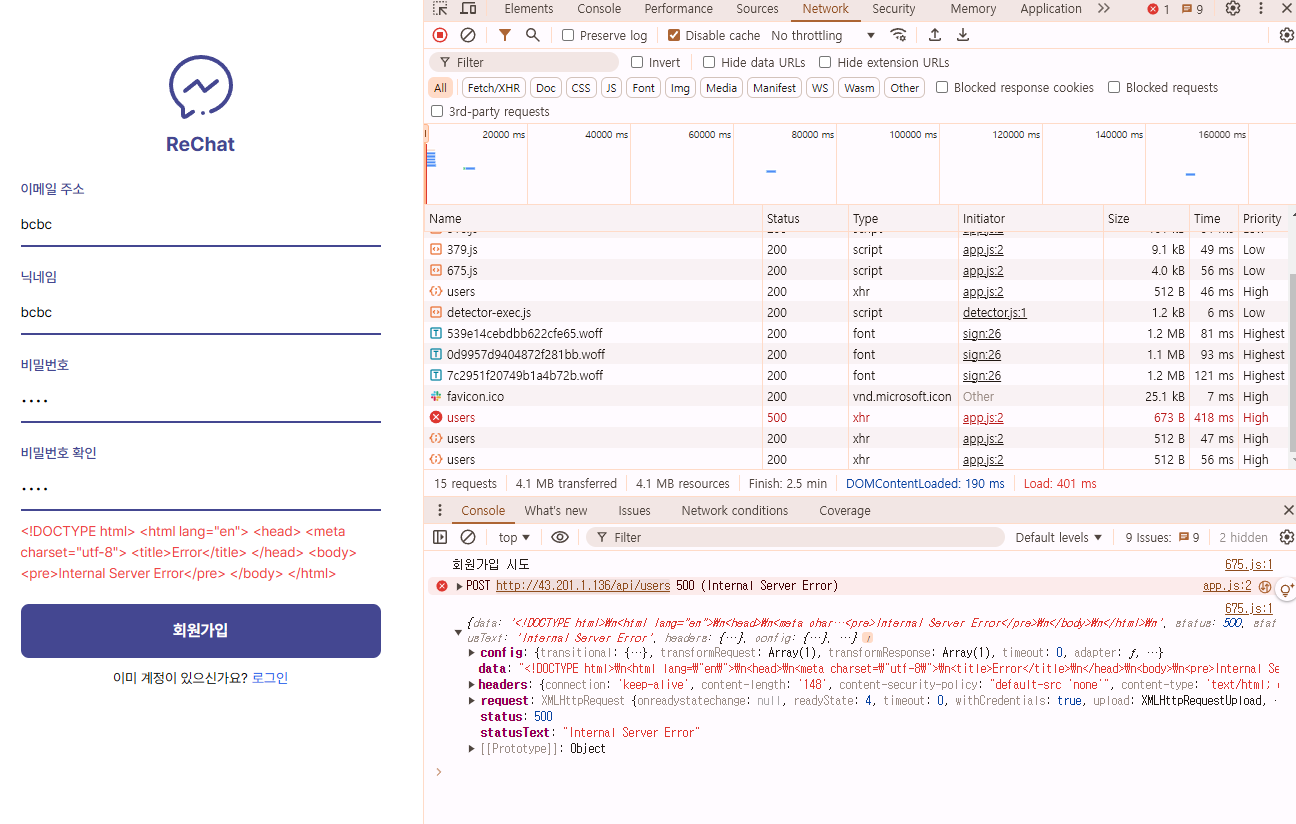Viewport: 1296px width, 824px height.
Task: Click the 닉네임 input field
Action: tap(201, 313)
